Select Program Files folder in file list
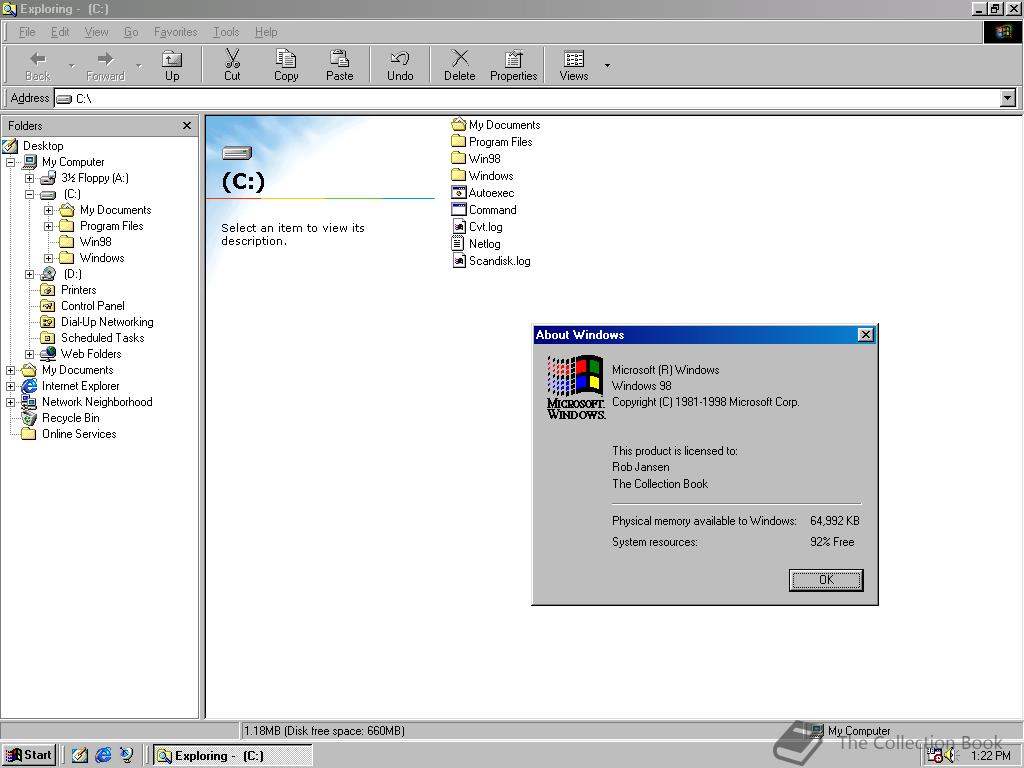 coord(492,142)
